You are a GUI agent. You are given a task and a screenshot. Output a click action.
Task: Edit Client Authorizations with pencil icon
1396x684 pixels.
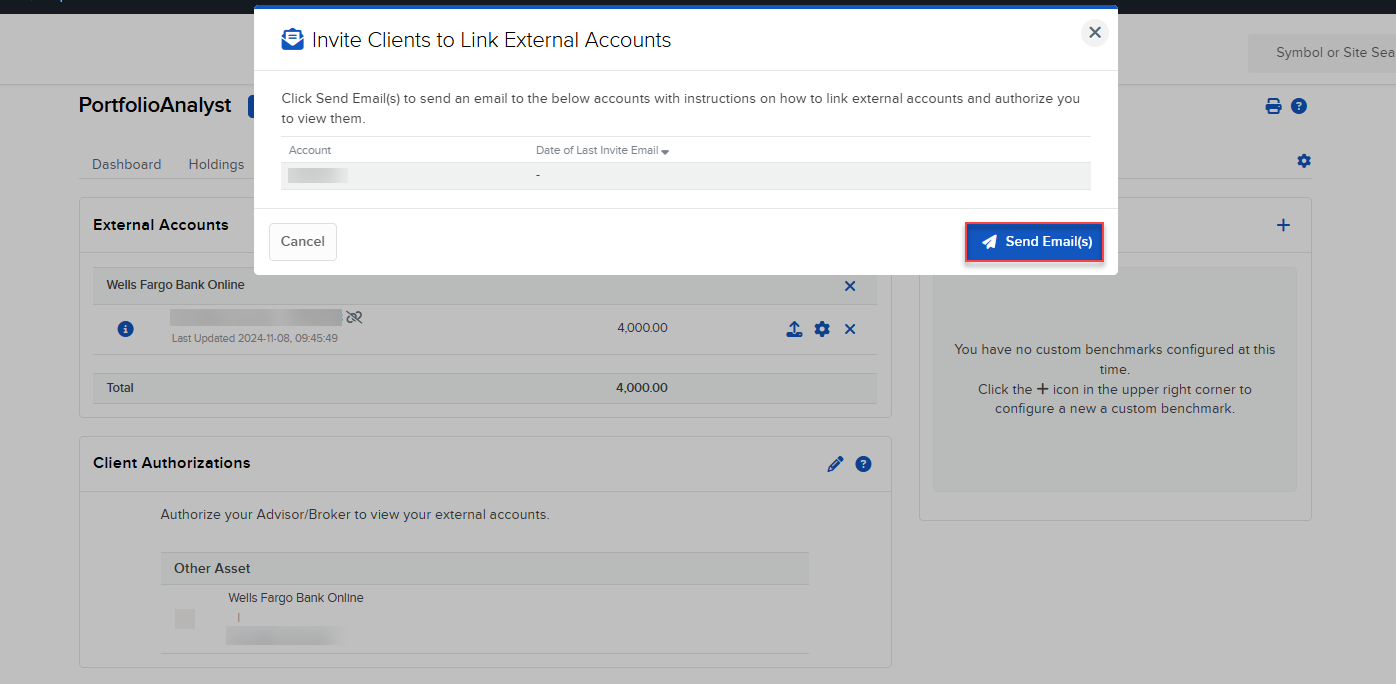tap(835, 464)
